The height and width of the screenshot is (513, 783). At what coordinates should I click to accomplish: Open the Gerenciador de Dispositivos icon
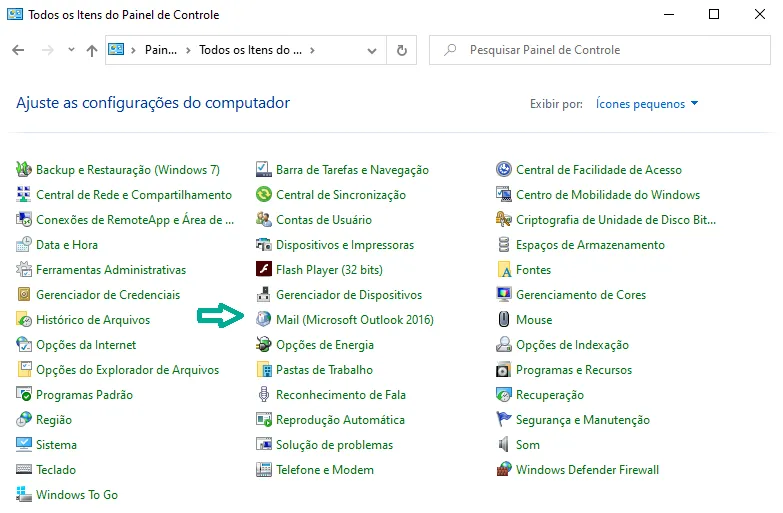pyautogui.click(x=264, y=294)
